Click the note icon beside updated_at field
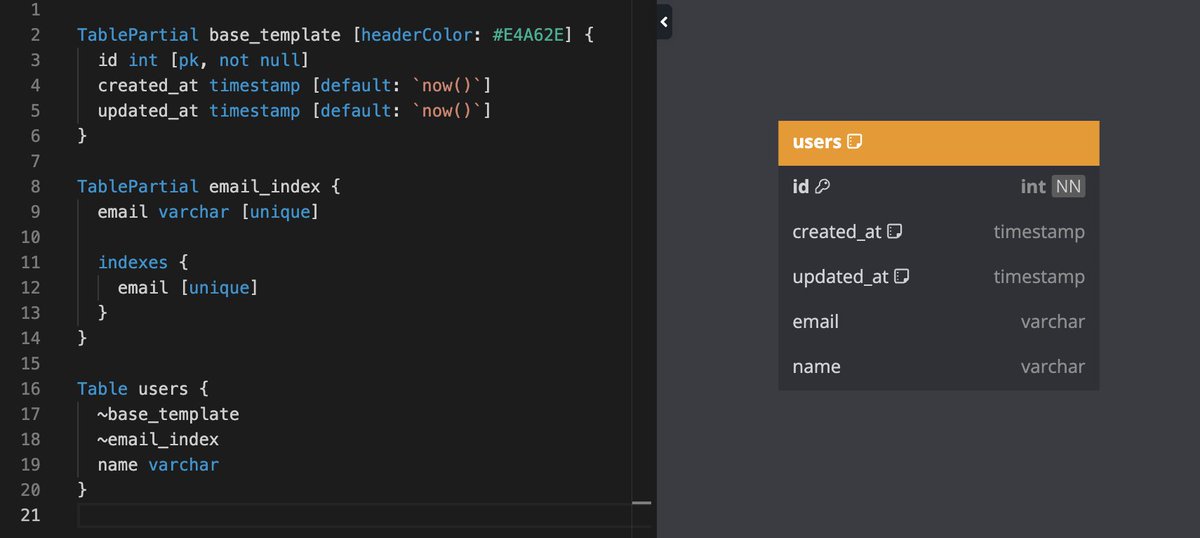 (x=901, y=277)
